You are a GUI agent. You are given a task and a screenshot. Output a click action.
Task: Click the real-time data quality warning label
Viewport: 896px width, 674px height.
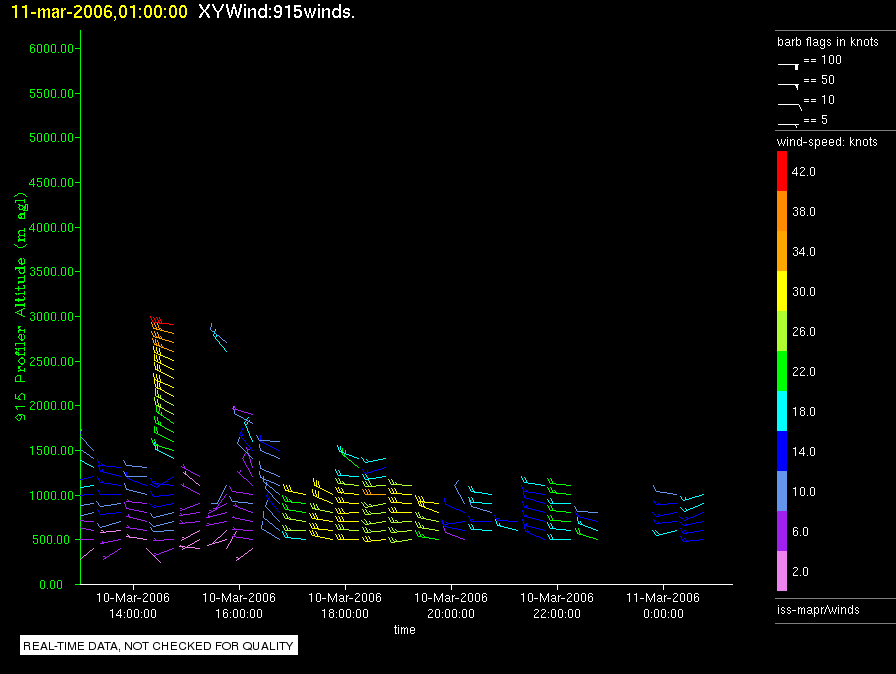coord(159,646)
